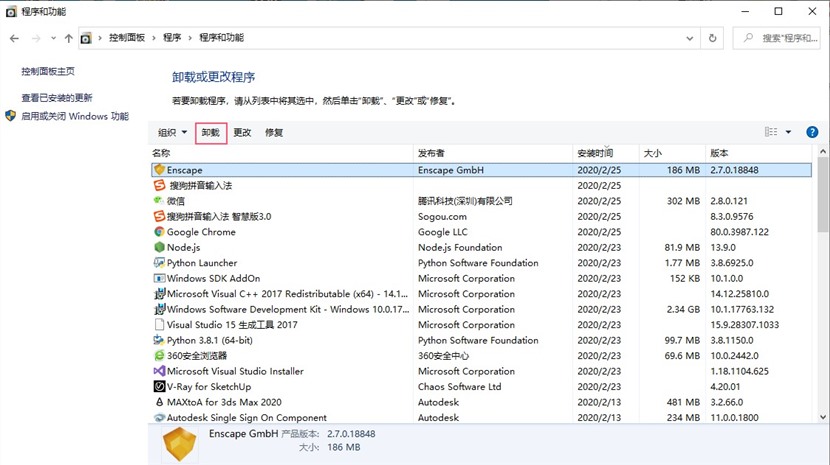Select the Google Chrome row name

[201, 232]
